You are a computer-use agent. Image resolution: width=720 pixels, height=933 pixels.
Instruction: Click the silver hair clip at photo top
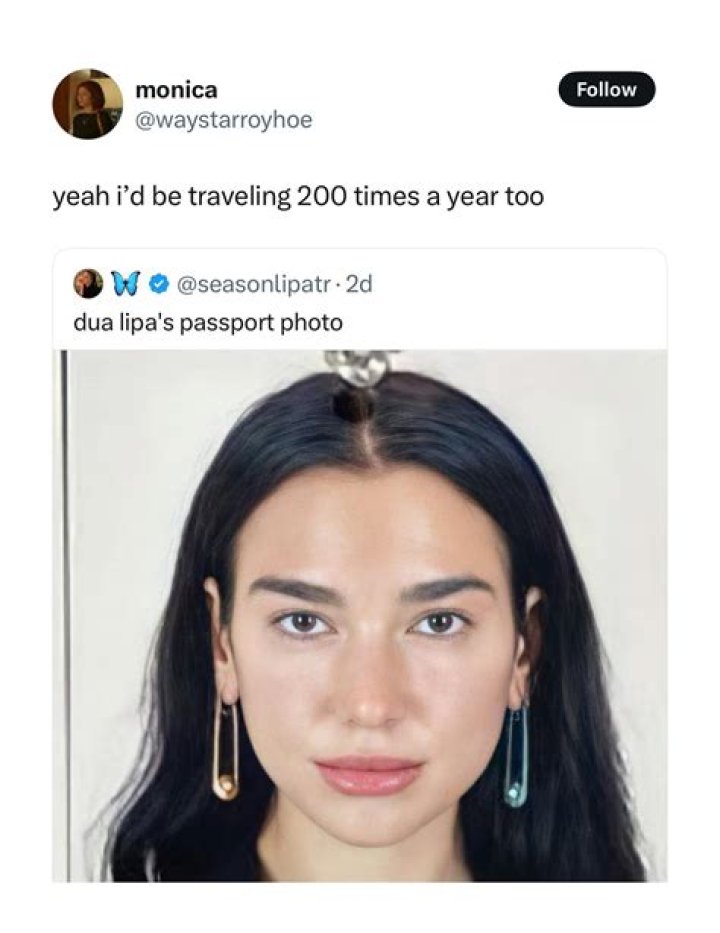click(x=361, y=367)
